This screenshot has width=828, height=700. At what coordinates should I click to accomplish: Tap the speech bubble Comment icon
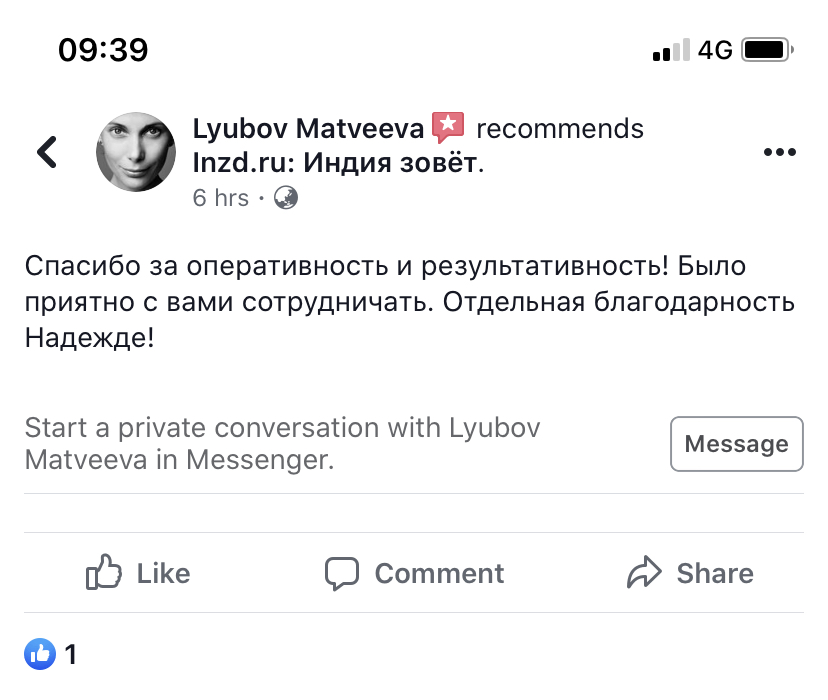[x=342, y=573]
